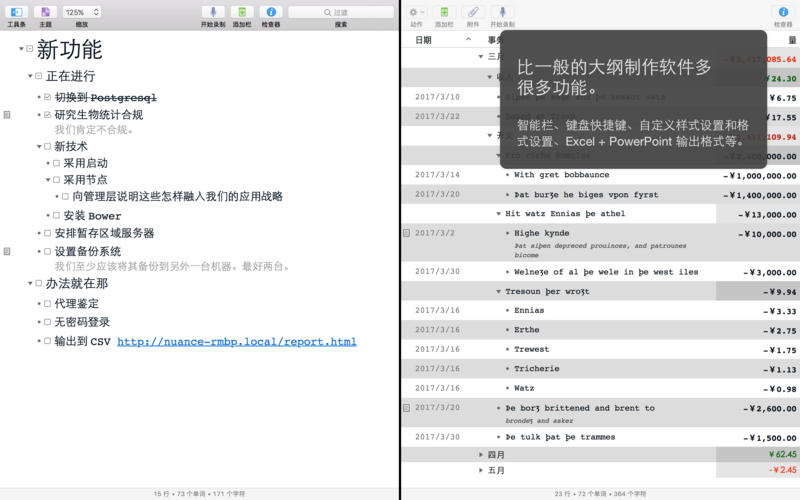
Task: Open the inspector (检查器) in left window
Action: [x=271, y=12]
